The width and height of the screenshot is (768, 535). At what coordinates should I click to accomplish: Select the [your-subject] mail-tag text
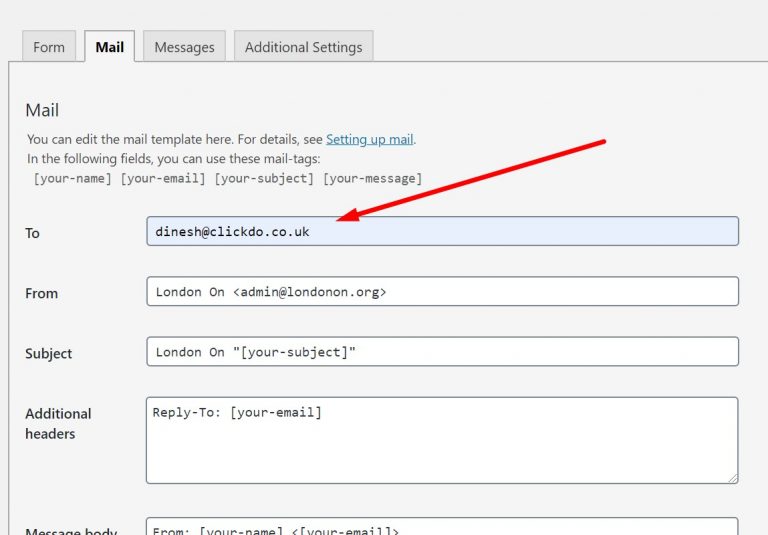(x=264, y=178)
